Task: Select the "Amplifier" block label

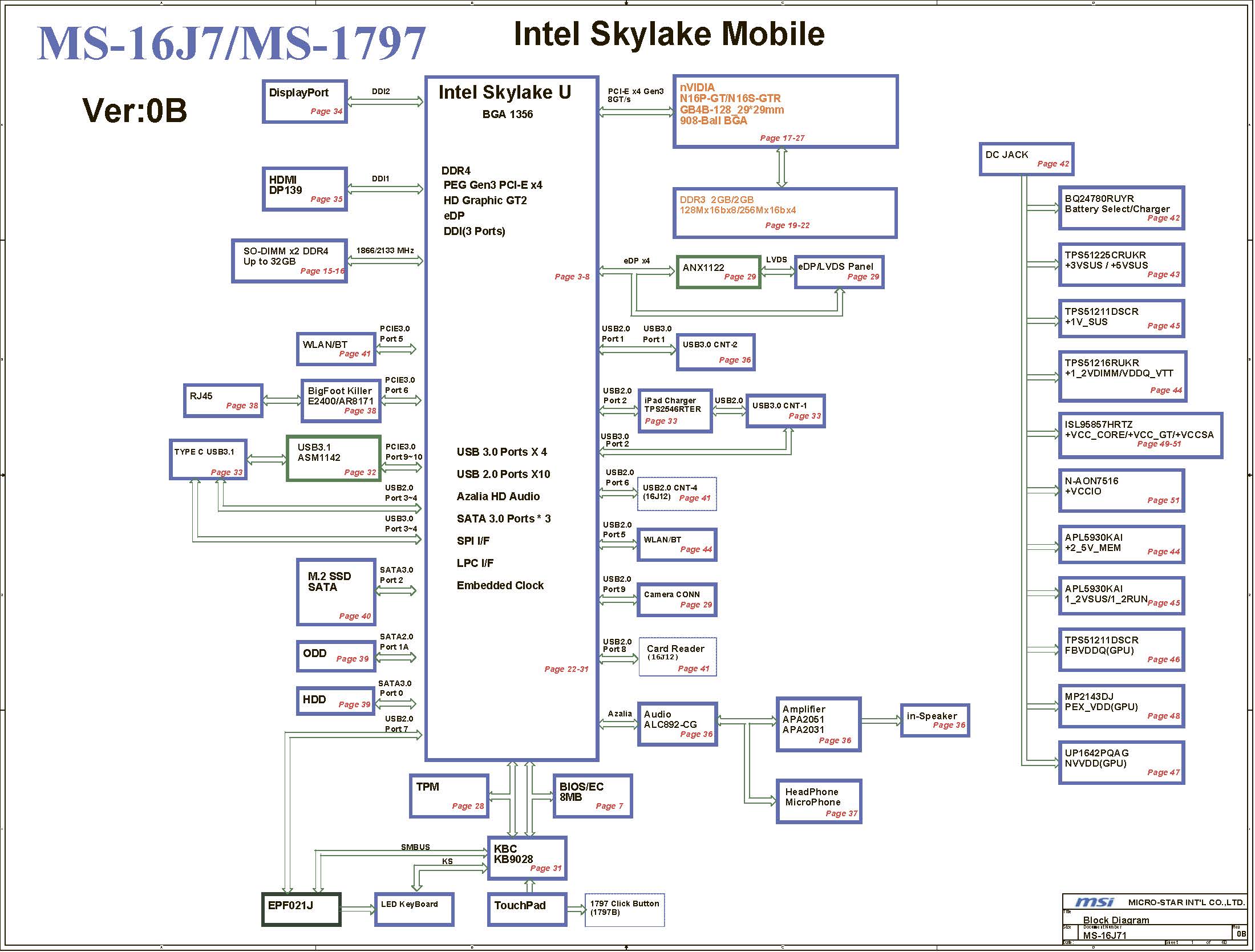Action: click(804, 709)
